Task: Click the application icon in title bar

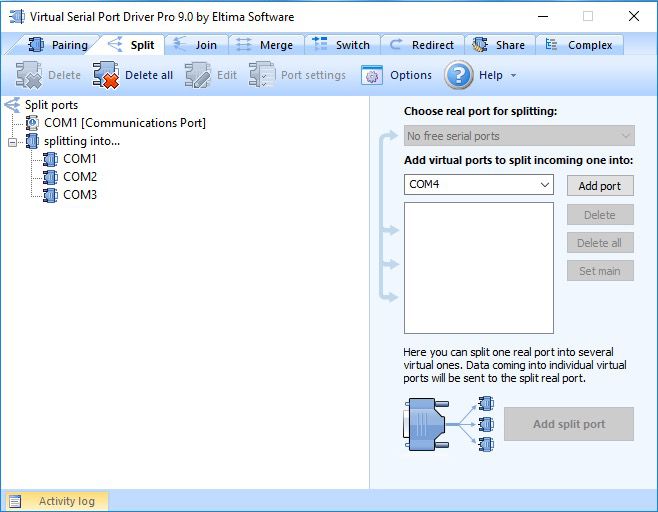Action: [17, 16]
